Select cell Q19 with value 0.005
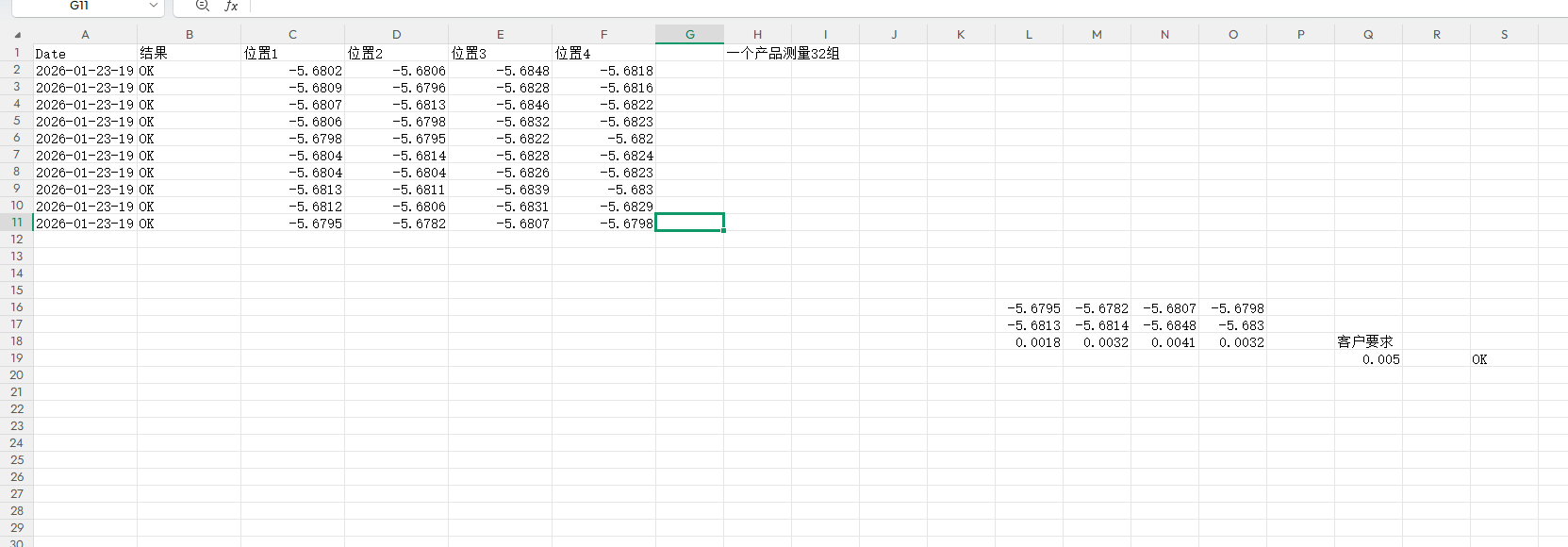The image size is (1568, 547). [x=1368, y=359]
